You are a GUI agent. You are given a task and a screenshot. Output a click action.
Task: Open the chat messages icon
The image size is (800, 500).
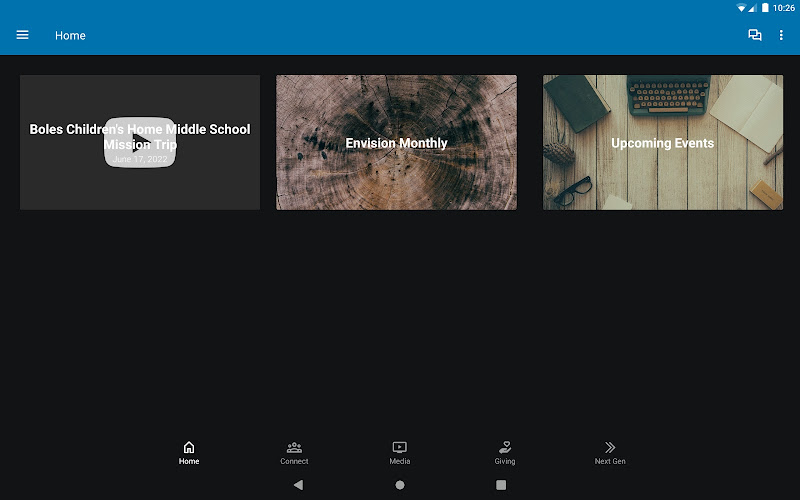coord(755,35)
